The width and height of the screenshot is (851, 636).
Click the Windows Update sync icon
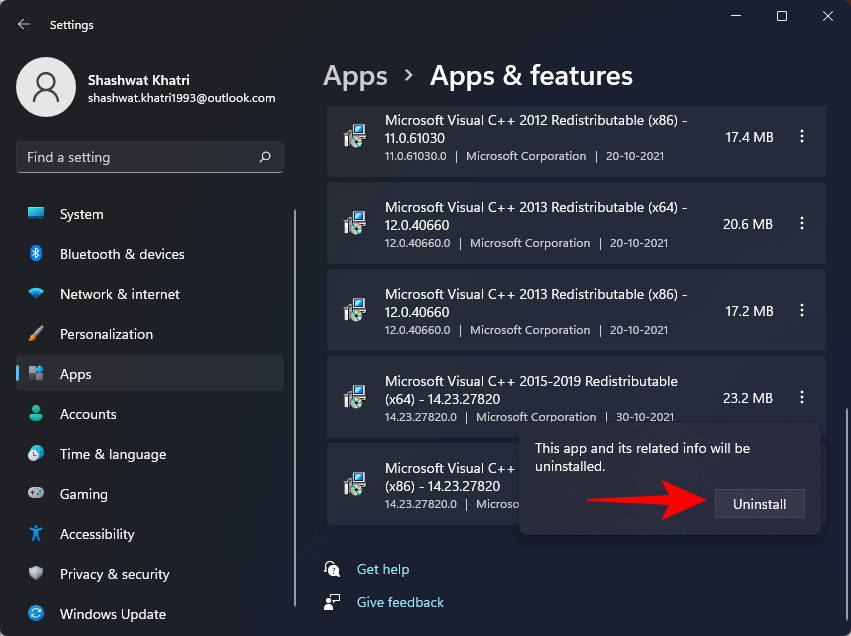pos(36,614)
